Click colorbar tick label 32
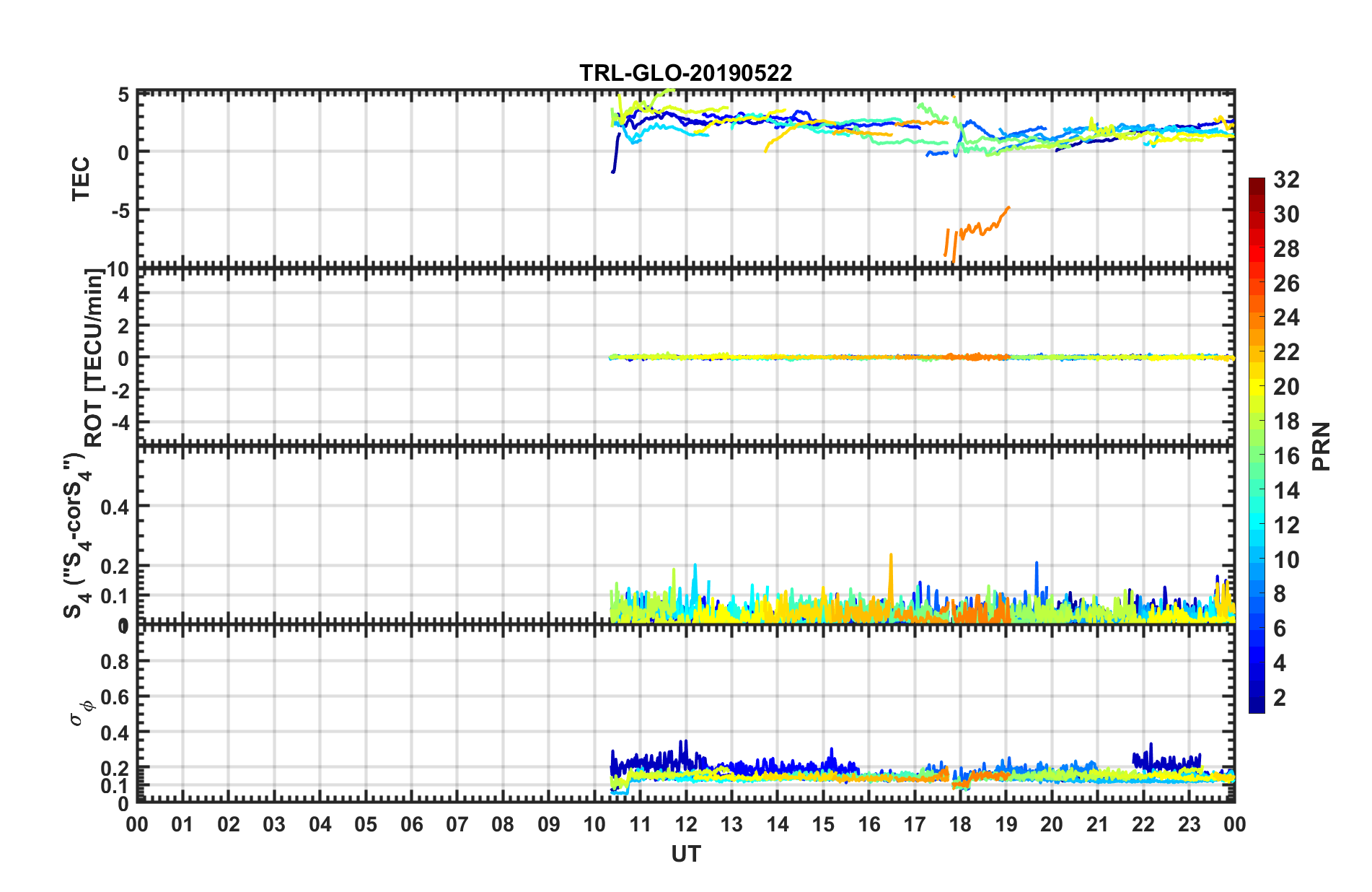The image size is (1372, 892). tap(1286, 179)
